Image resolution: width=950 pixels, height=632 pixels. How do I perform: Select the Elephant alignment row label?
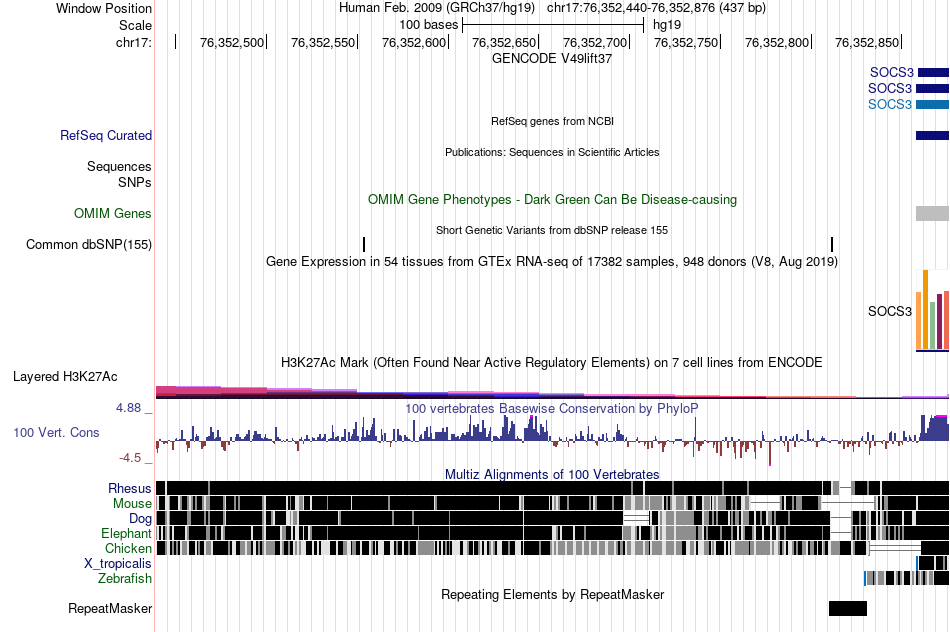(126, 533)
